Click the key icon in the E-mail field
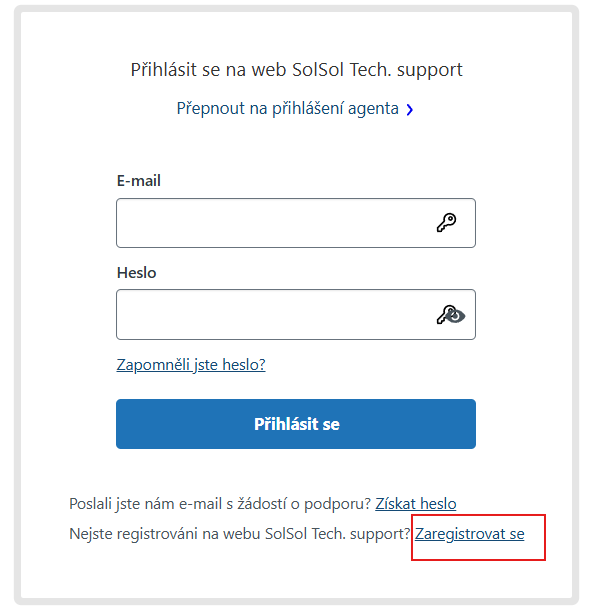 446,222
